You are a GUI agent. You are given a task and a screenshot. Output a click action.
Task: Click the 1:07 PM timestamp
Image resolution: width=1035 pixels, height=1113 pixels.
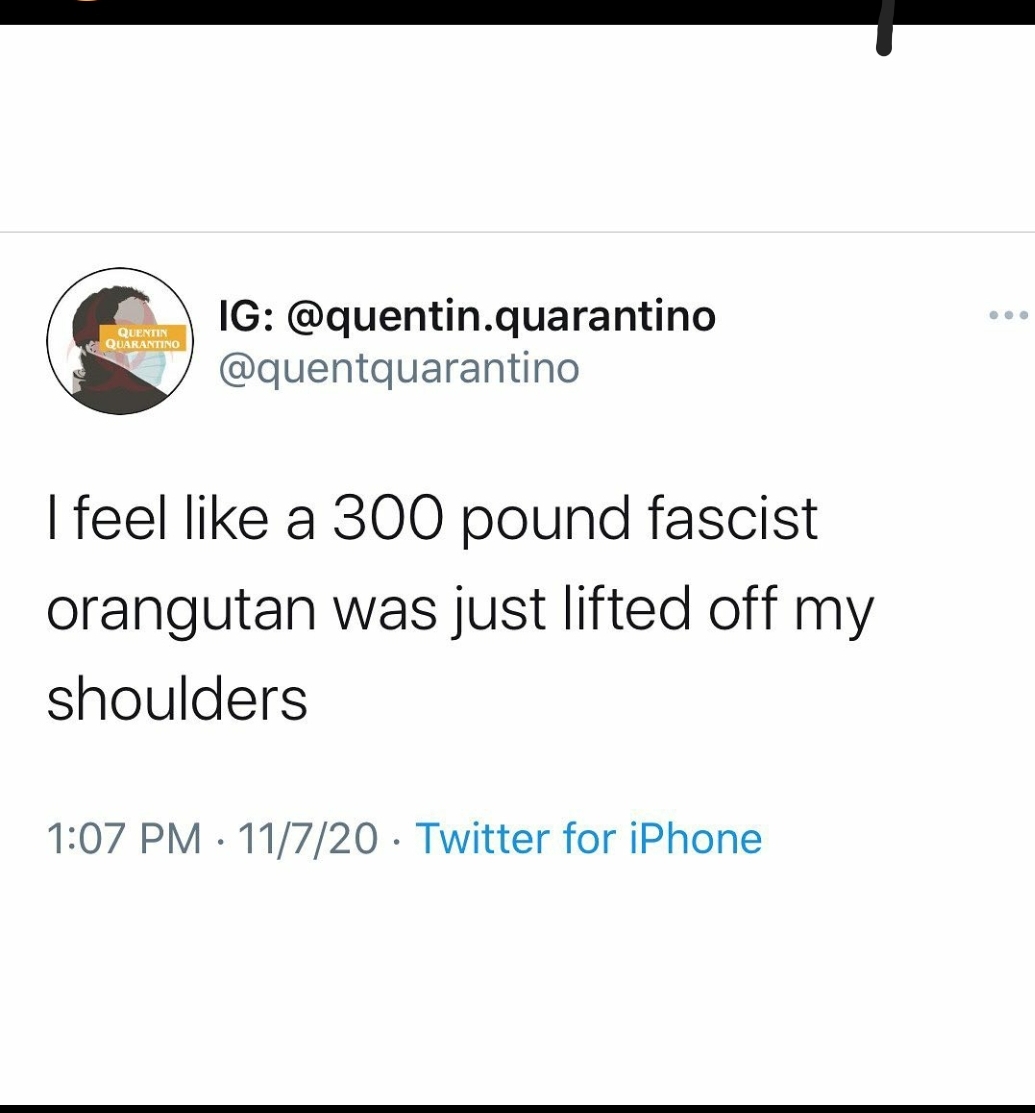124,838
